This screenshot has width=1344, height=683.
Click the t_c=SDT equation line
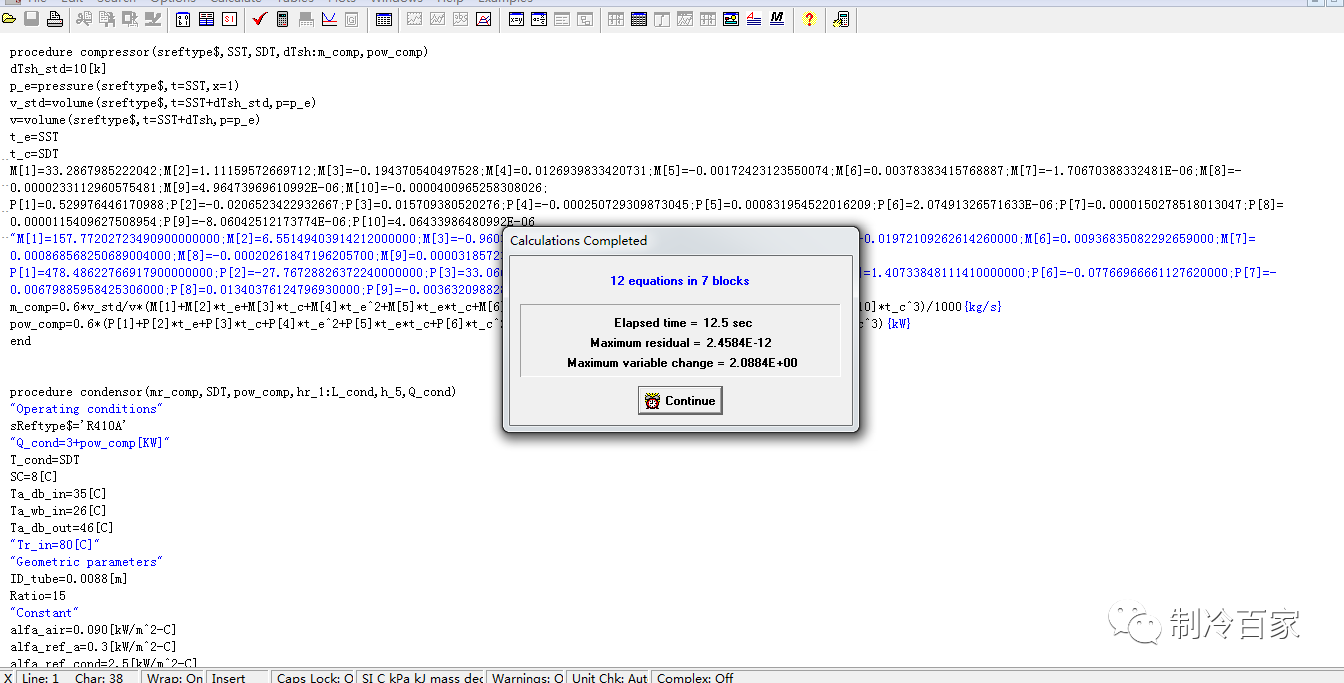point(34,154)
